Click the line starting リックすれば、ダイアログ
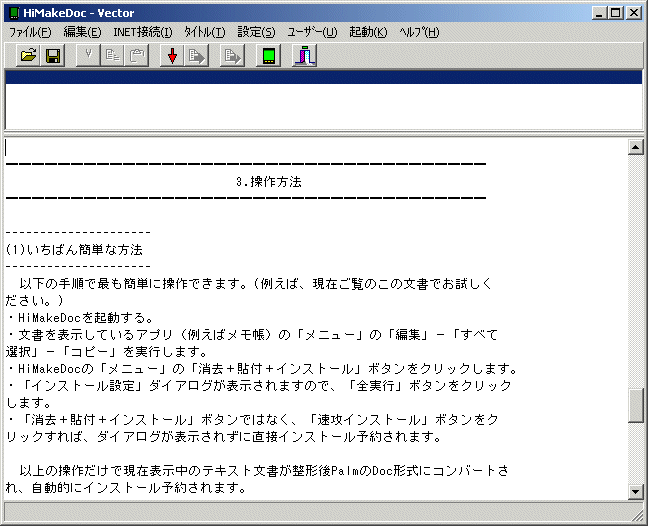 coord(224,437)
